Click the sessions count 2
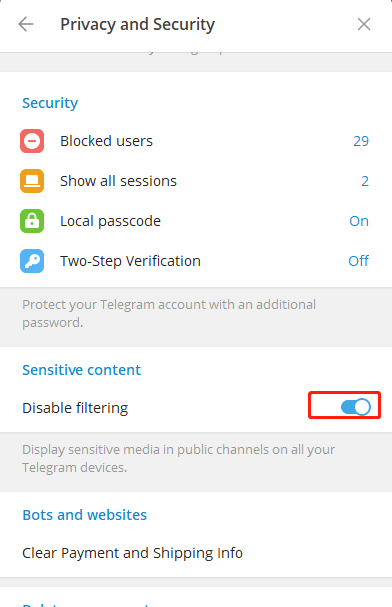This screenshot has height=607, width=392. [365, 181]
